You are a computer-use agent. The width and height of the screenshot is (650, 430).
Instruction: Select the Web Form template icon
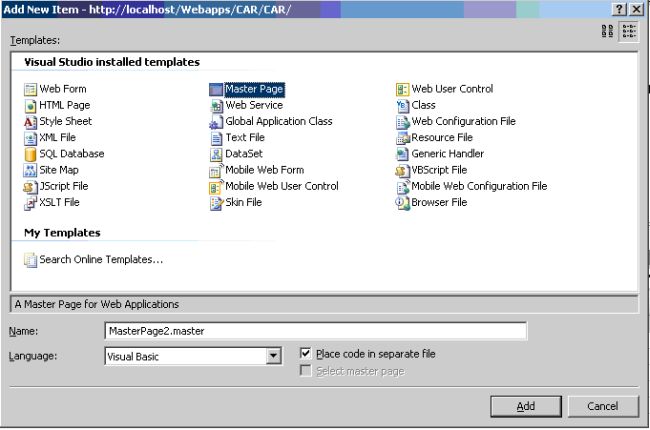pyautogui.click(x=30, y=89)
